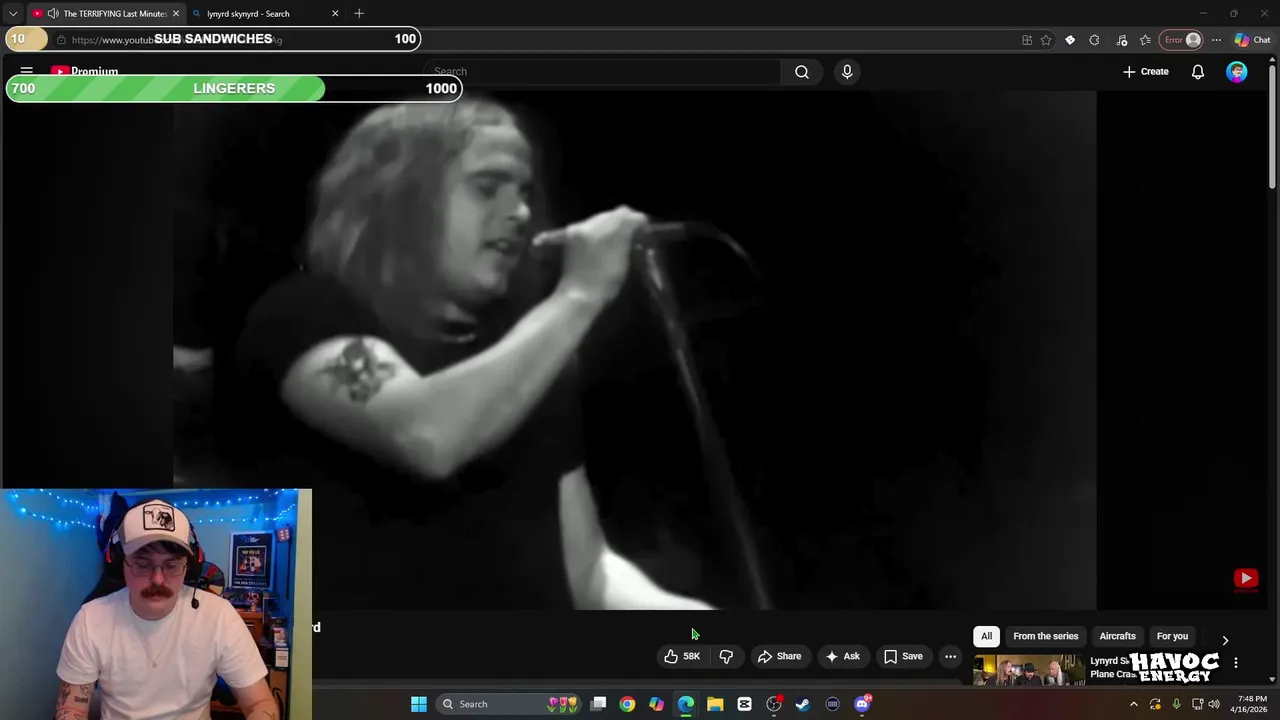
Task: Open the Lynyrd Skynyrd plane crash recommended thumbnail
Action: pyautogui.click(x=1029, y=669)
